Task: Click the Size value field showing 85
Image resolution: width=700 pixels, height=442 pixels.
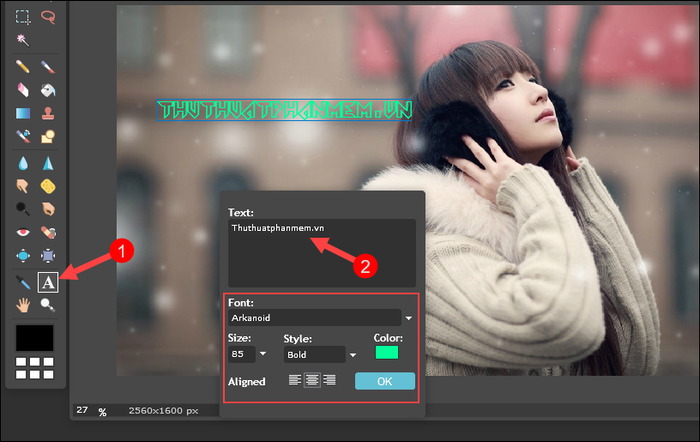Action: coord(242,354)
